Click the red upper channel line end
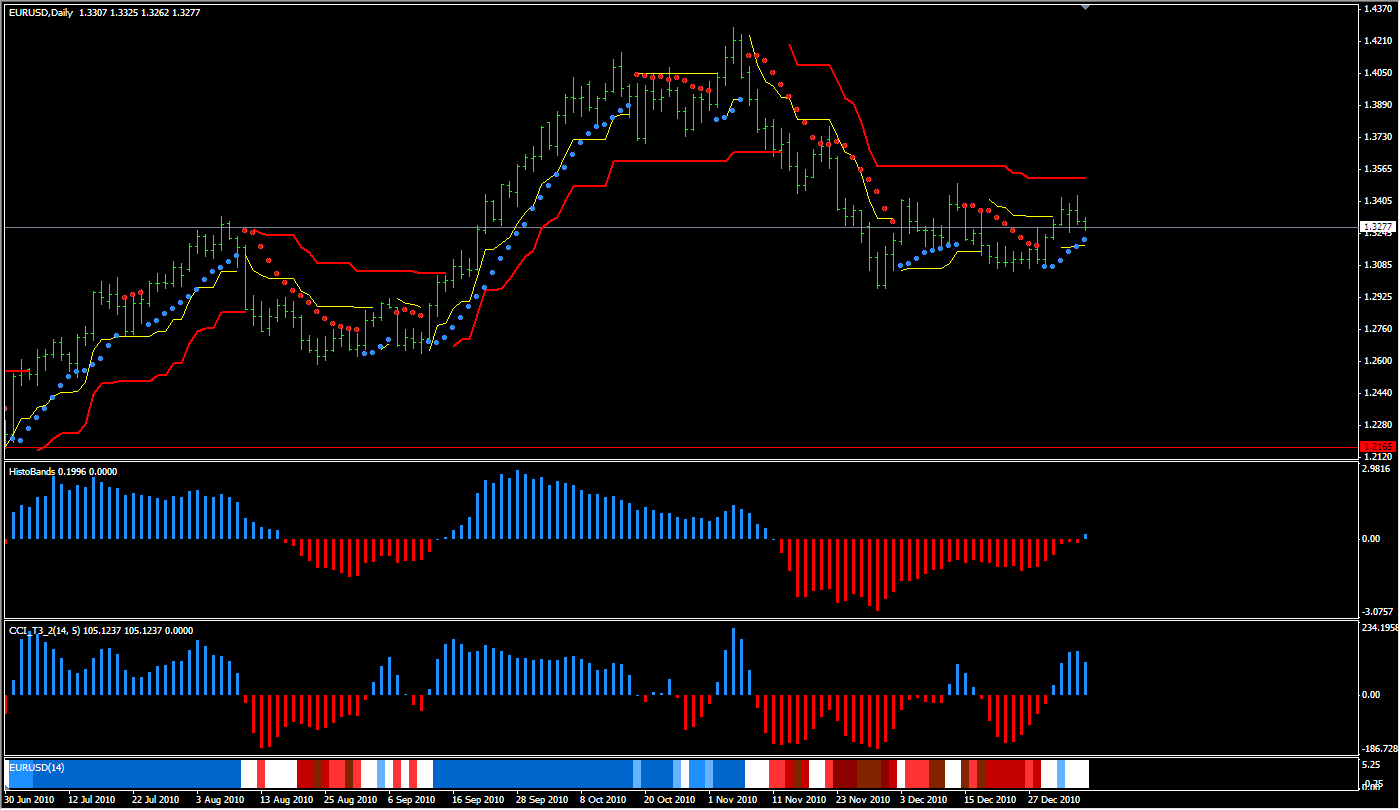The height and width of the screenshot is (810, 1400). pos(1083,178)
